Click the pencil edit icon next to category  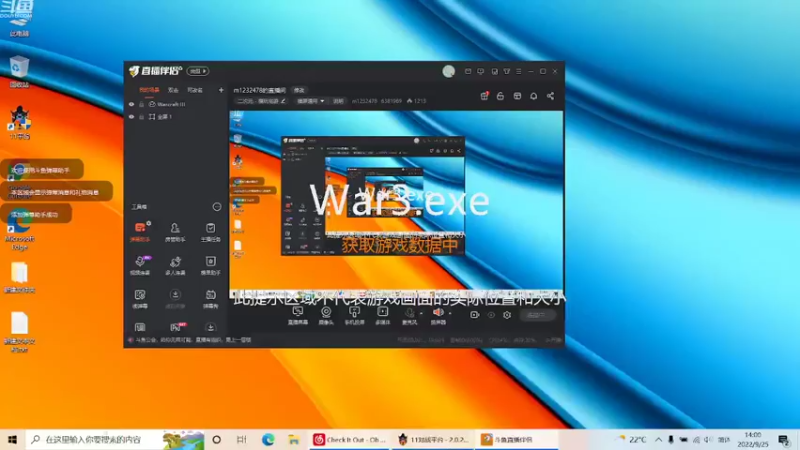click(x=283, y=101)
